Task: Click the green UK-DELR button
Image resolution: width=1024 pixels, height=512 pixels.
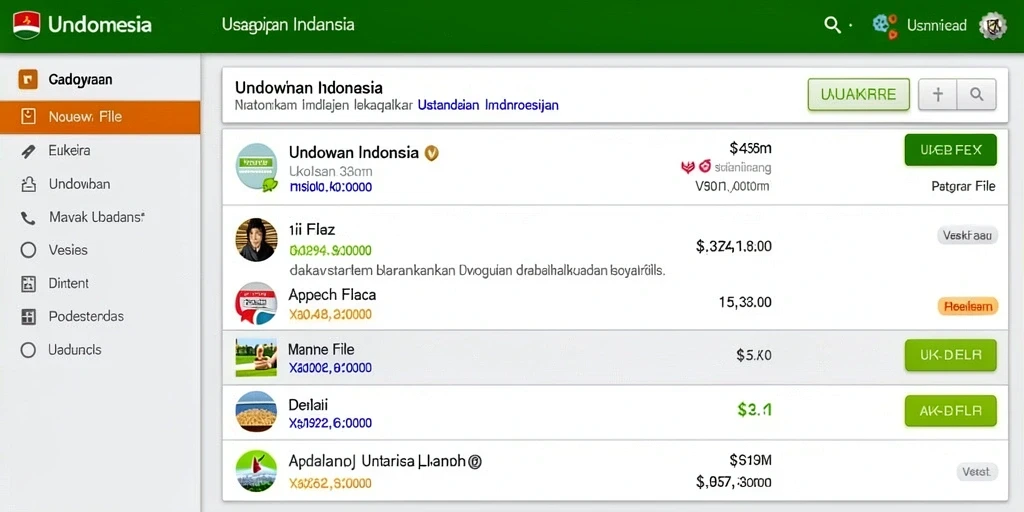Action: (x=951, y=355)
